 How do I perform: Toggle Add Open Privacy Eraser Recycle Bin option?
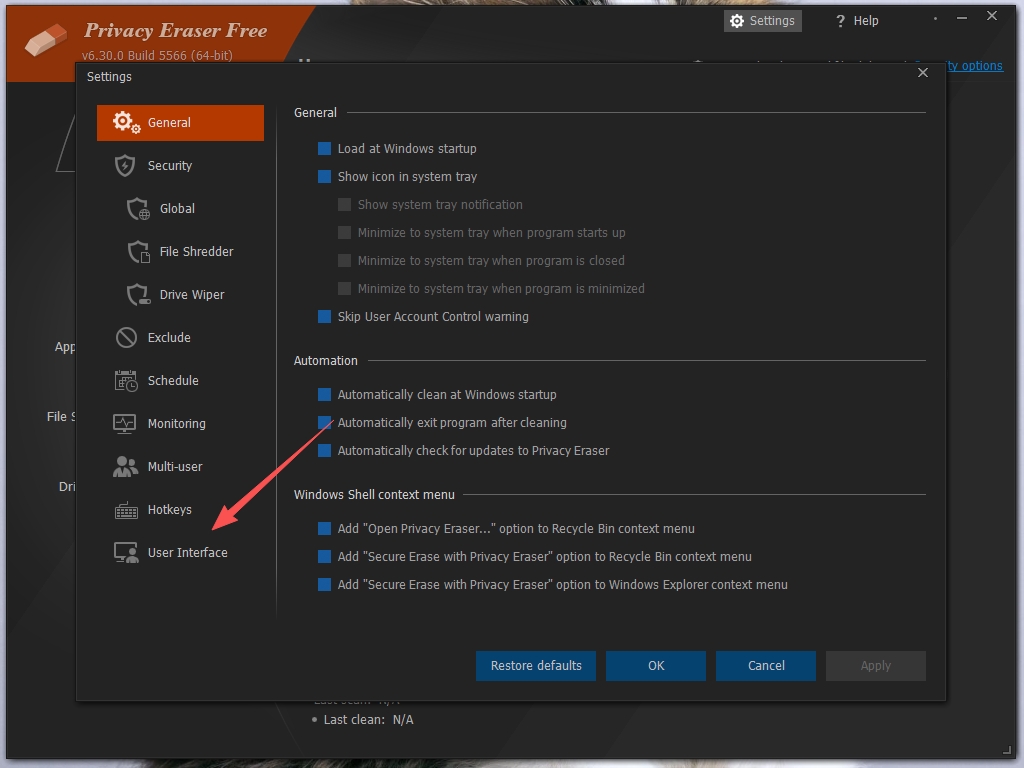pyautogui.click(x=324, y=528)
